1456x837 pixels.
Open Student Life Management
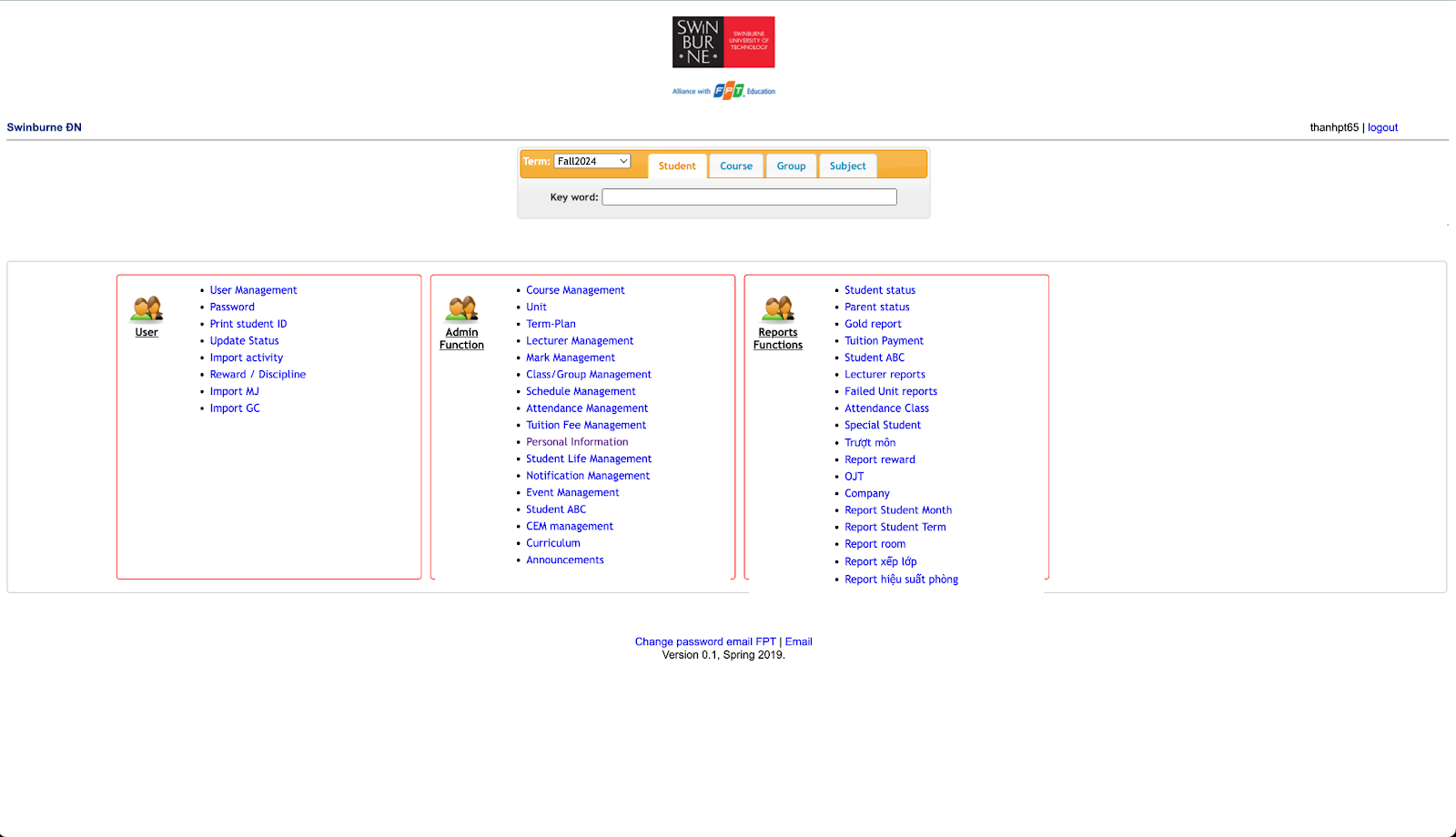(589, 459)
